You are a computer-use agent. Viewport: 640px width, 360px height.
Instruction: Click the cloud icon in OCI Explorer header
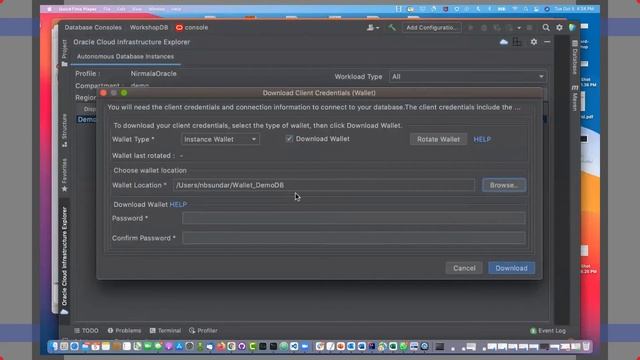(x=504, y=42)
